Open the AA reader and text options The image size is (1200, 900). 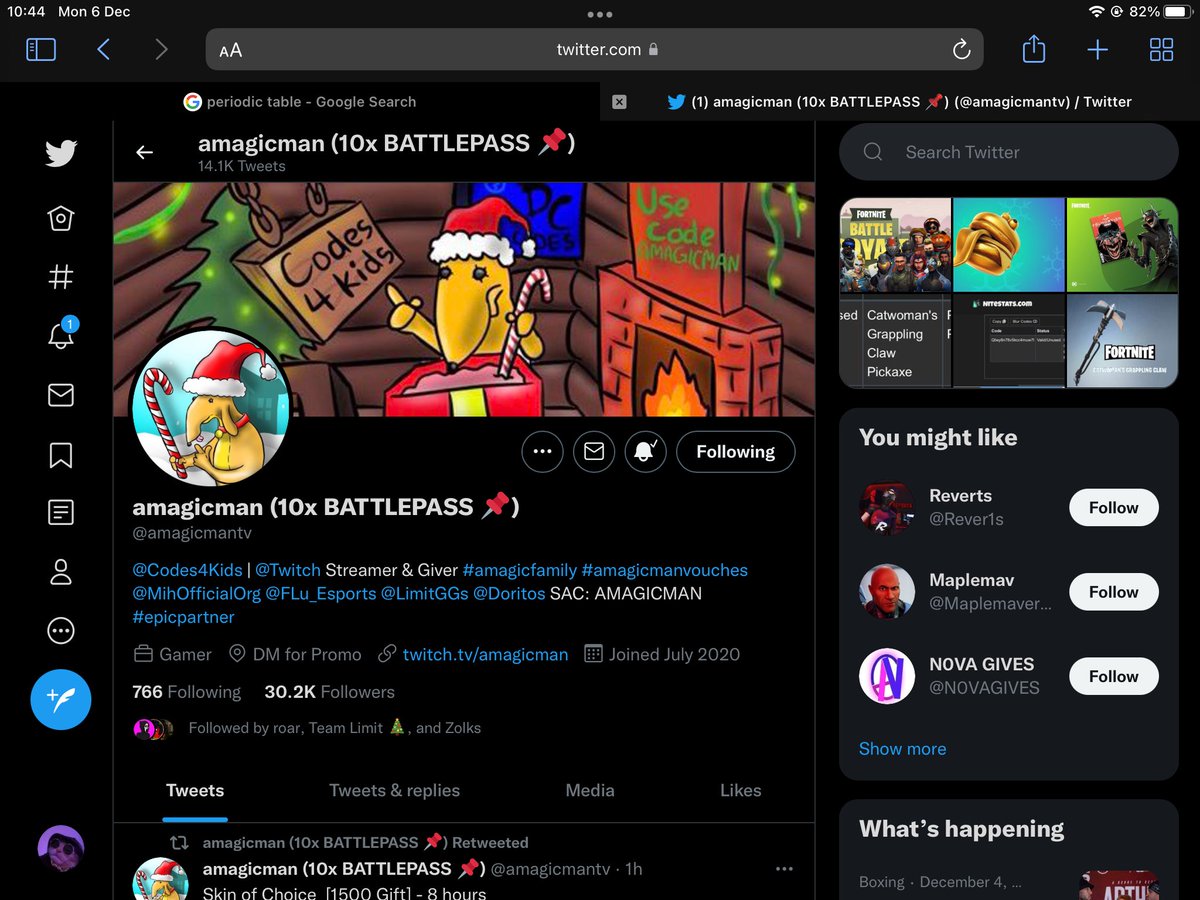(x=231, y=50)
